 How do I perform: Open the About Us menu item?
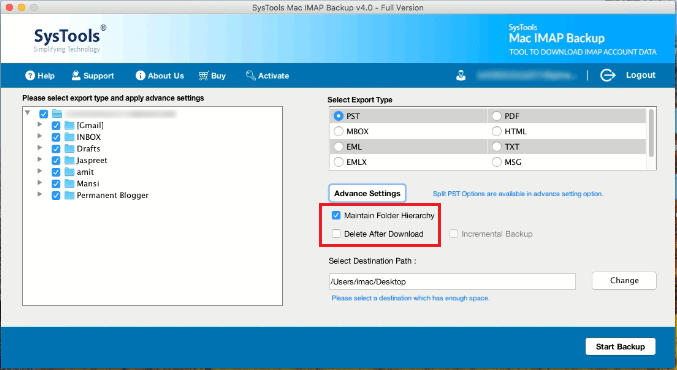pos(160,76)
